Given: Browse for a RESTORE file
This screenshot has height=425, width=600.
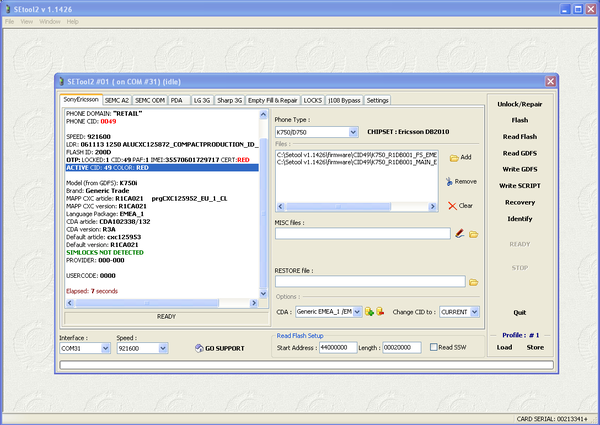Looking at the screenshot, I should click(x=474, y=282).
